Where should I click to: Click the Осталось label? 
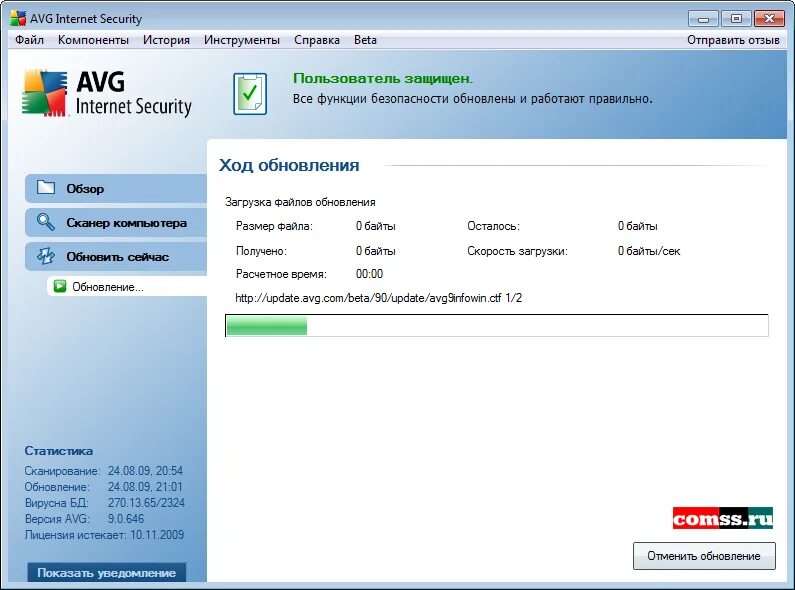(x=493, y=226)
